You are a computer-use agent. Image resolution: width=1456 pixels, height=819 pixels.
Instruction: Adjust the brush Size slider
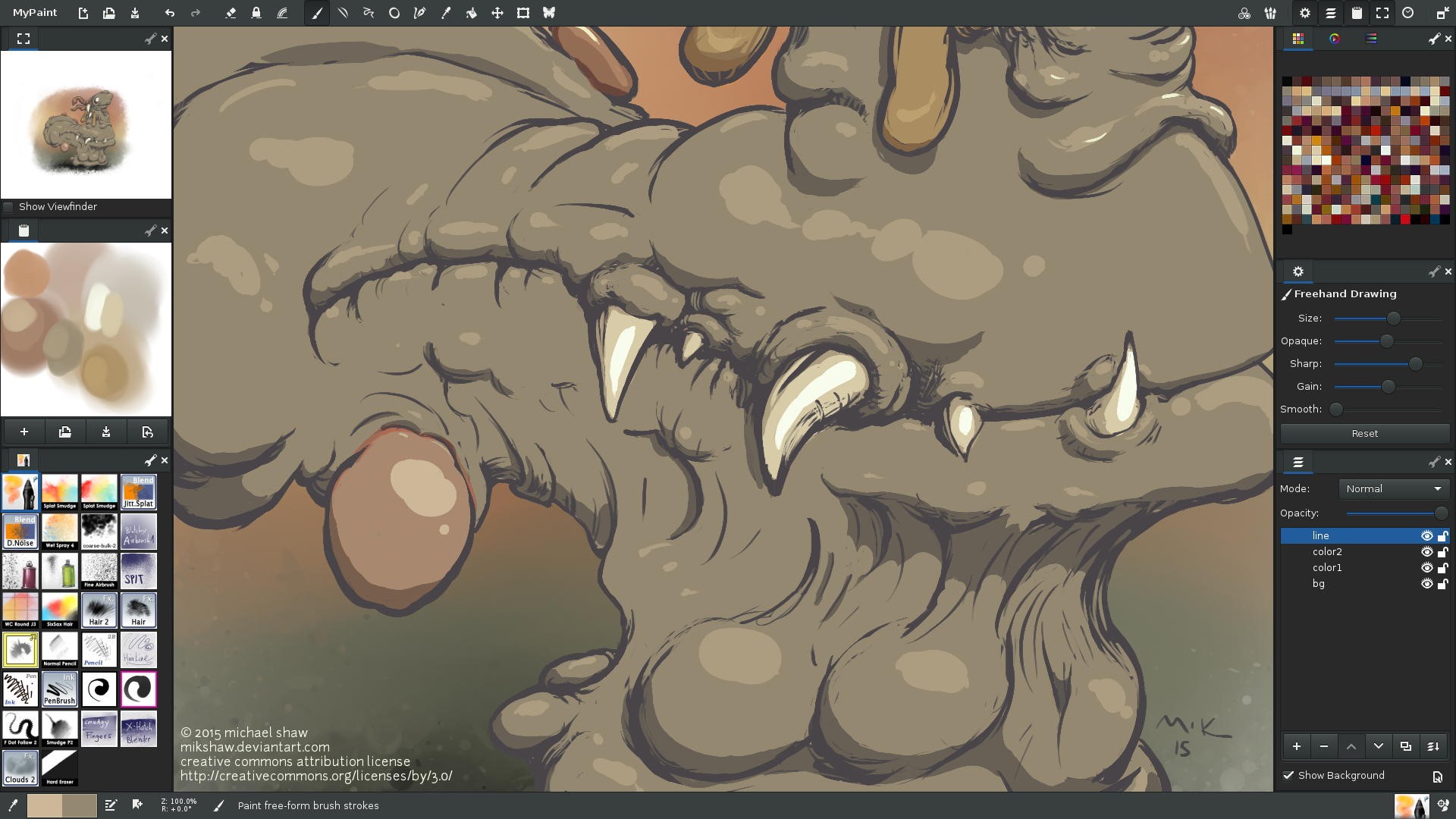pos(1393,318)
